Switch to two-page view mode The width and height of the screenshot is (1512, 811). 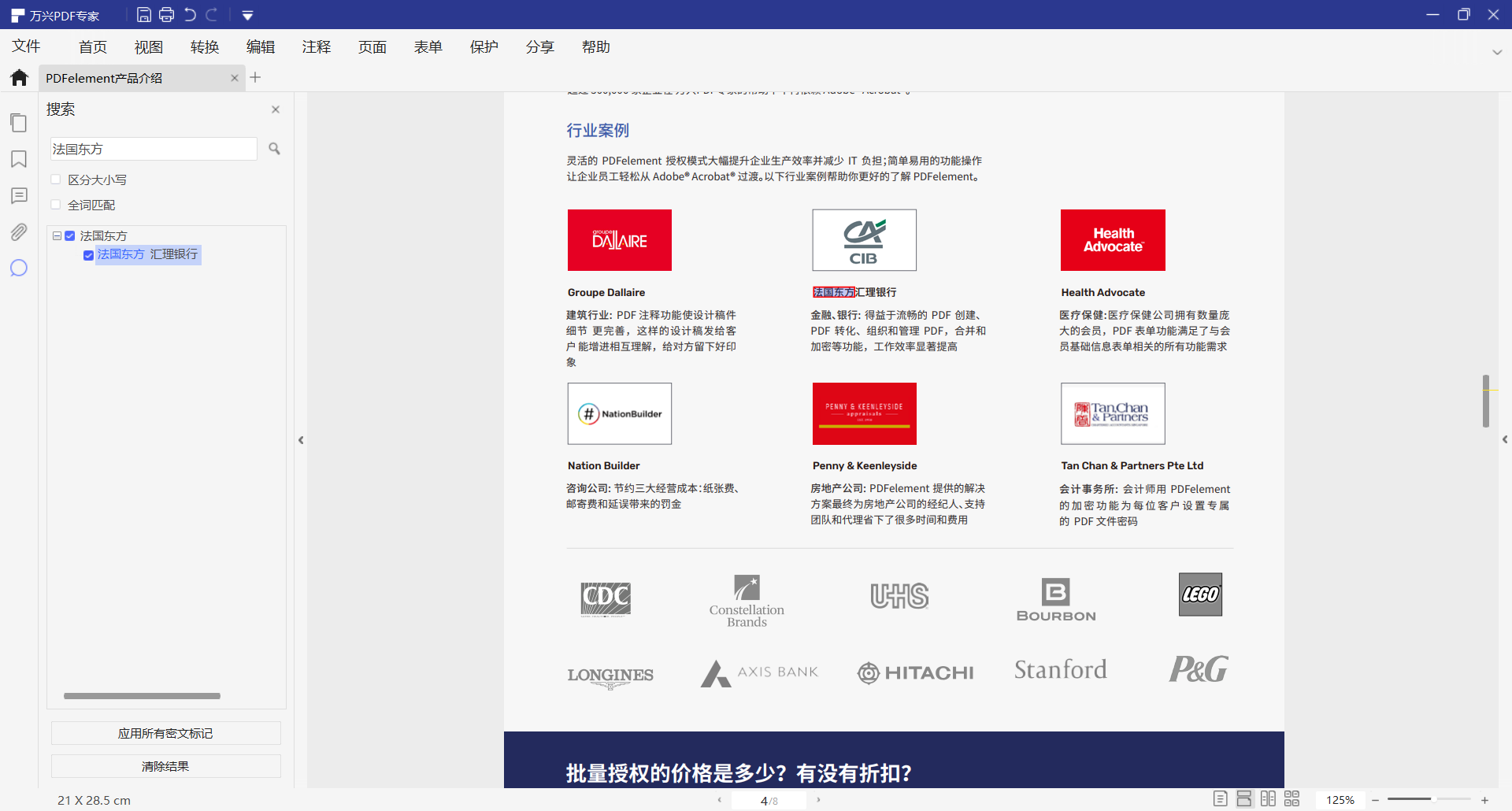coord(1268,798)
